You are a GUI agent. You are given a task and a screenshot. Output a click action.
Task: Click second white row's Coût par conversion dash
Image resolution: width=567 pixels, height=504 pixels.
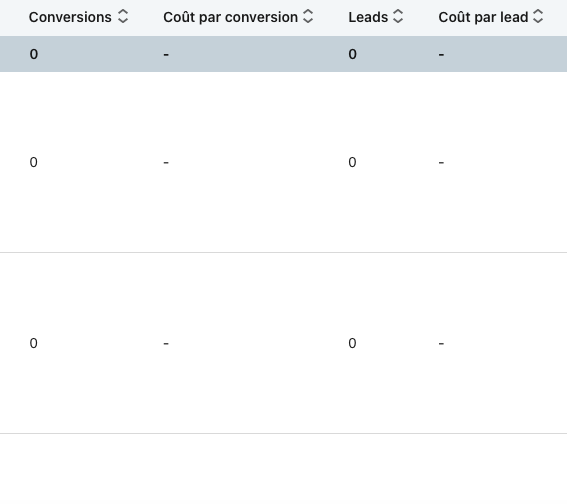coord(166,343)
